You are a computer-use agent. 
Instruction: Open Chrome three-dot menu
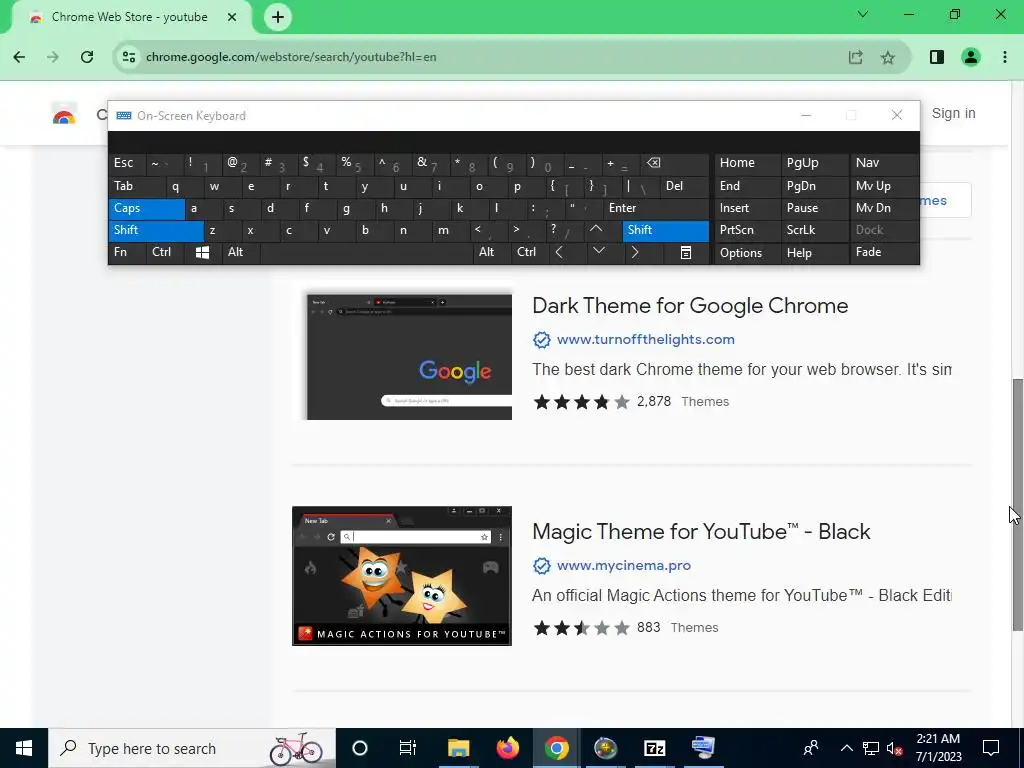click(1005, 57)
